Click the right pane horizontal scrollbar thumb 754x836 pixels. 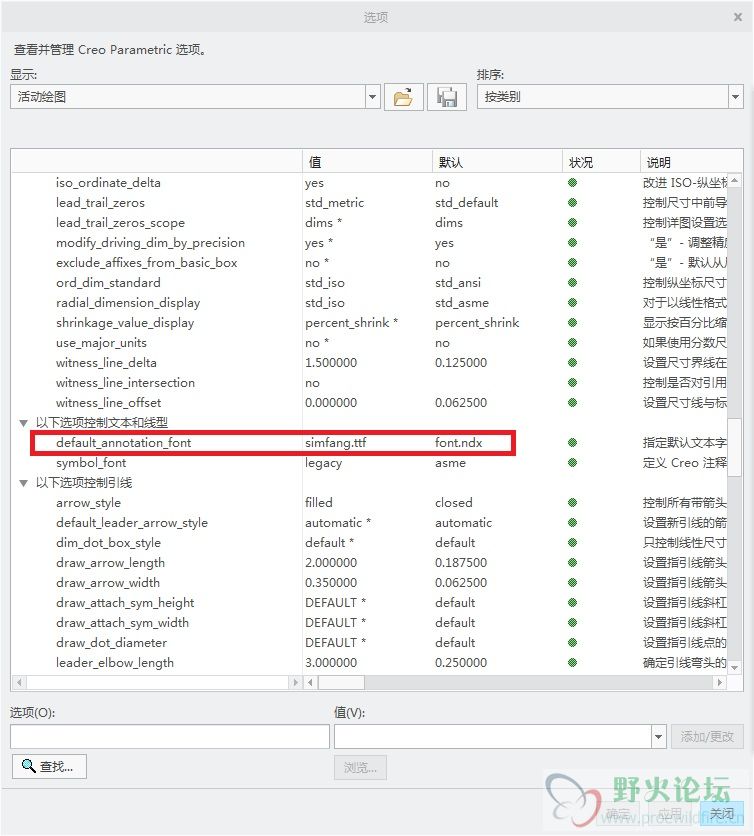click(x=341, y=682)
